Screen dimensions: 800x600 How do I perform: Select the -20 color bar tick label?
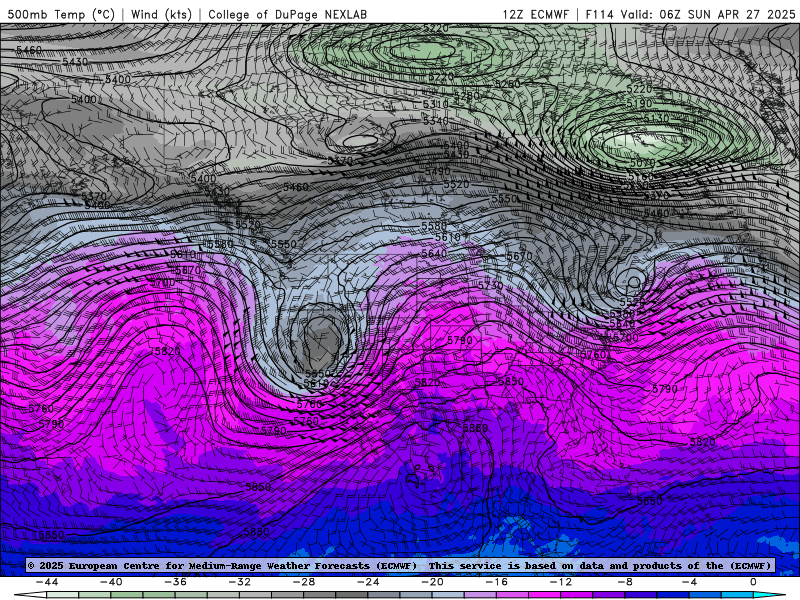pos(433,582)
